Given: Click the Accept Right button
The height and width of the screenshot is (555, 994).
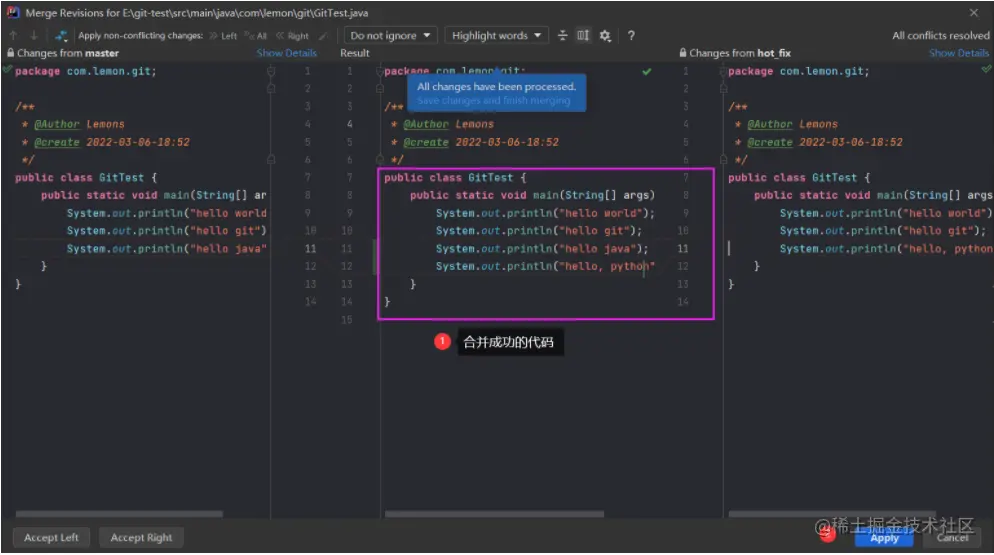Looking at the screenshot, I should click(141, 537).
